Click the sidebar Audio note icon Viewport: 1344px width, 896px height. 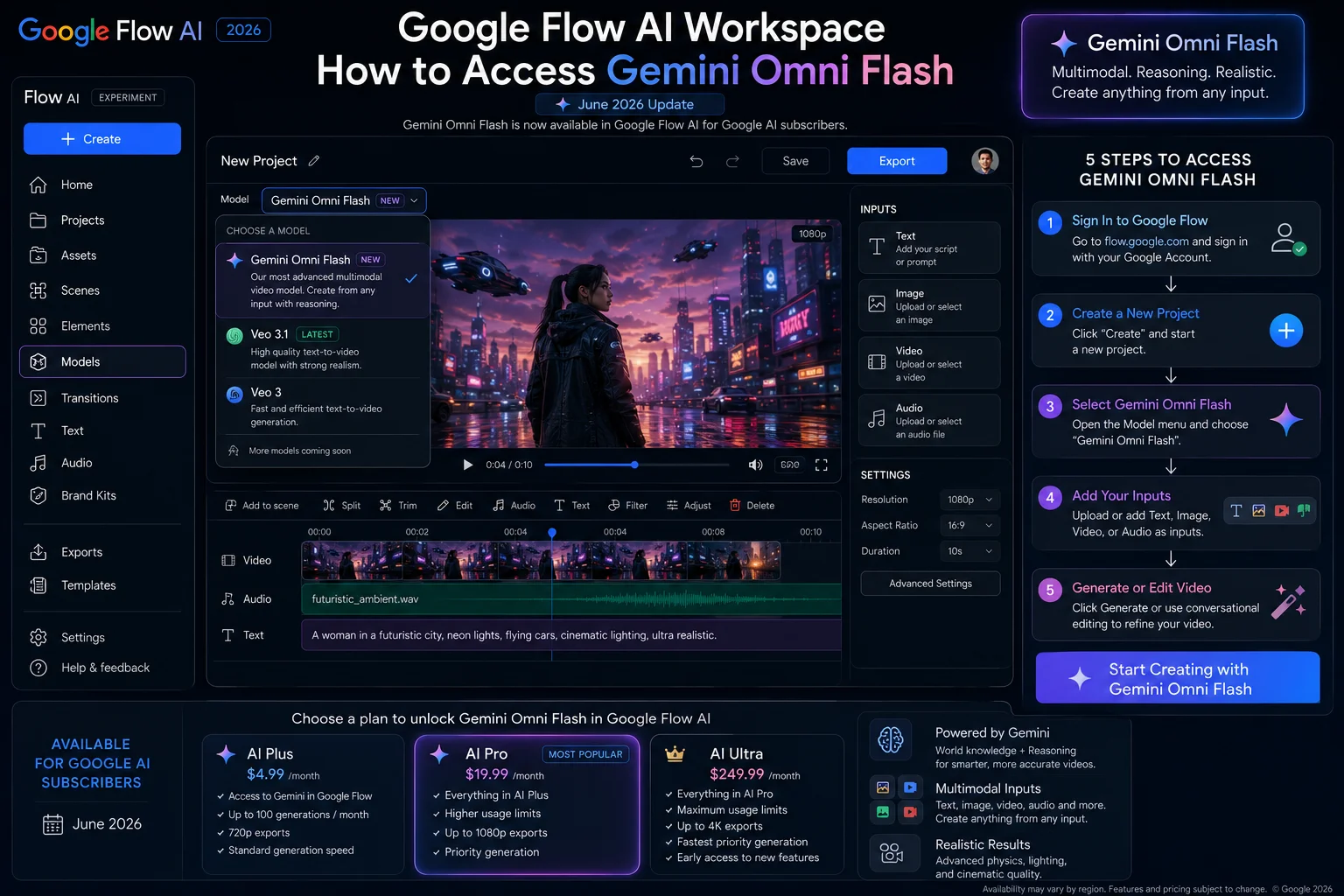pyautogui.click(x=38, y=463)
